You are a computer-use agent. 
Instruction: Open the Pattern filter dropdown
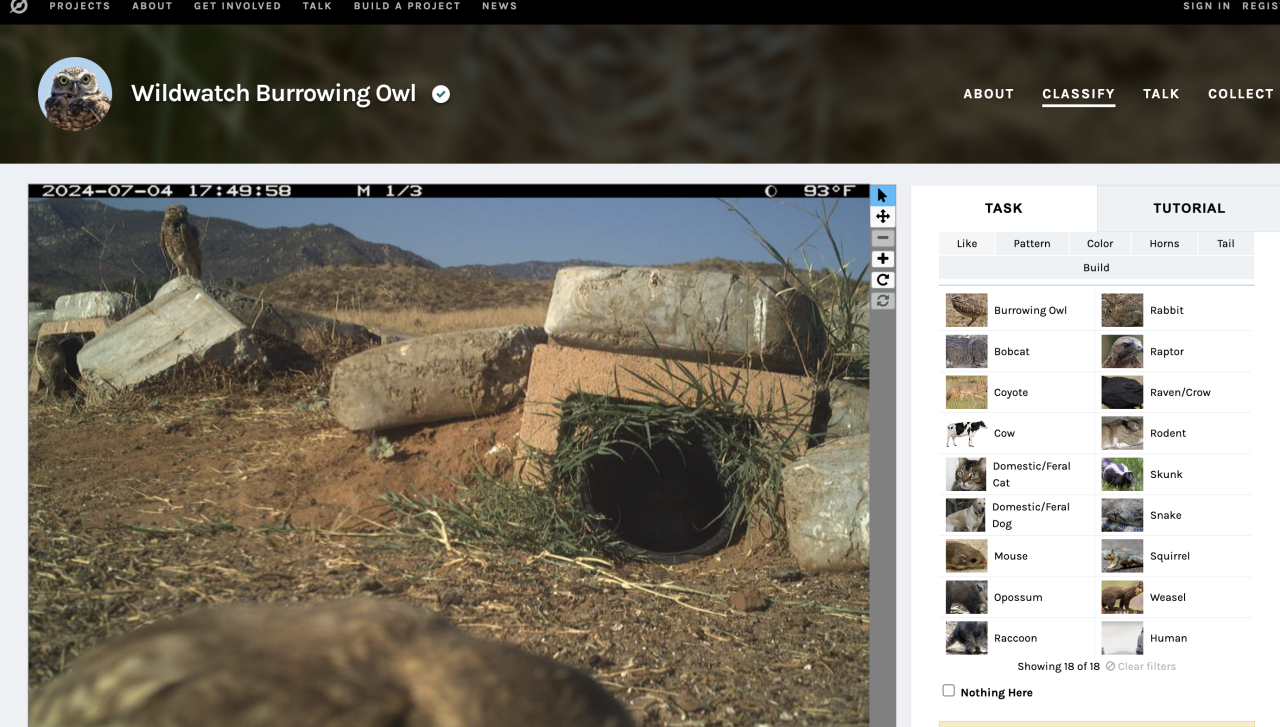pos(1031,243)
